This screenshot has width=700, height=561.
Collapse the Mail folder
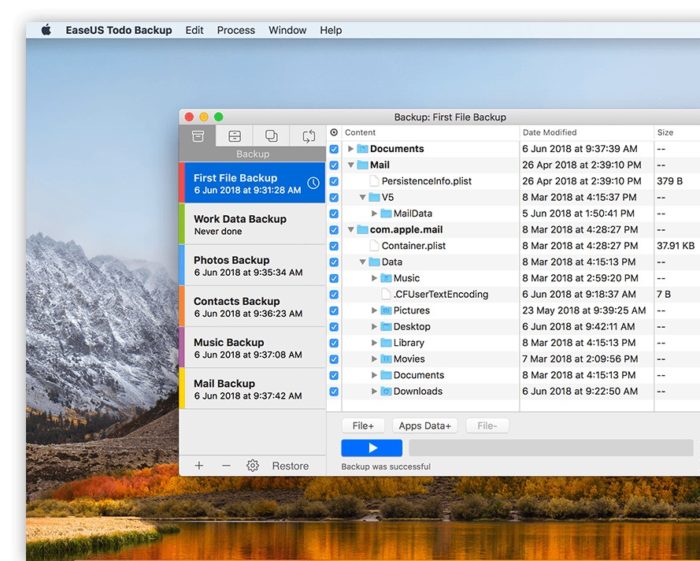pyautogui.click(x=351, y=165)
